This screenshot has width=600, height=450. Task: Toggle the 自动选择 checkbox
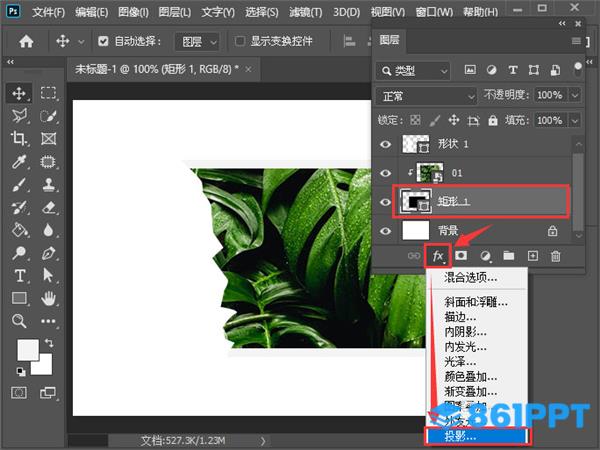point(103,41)
